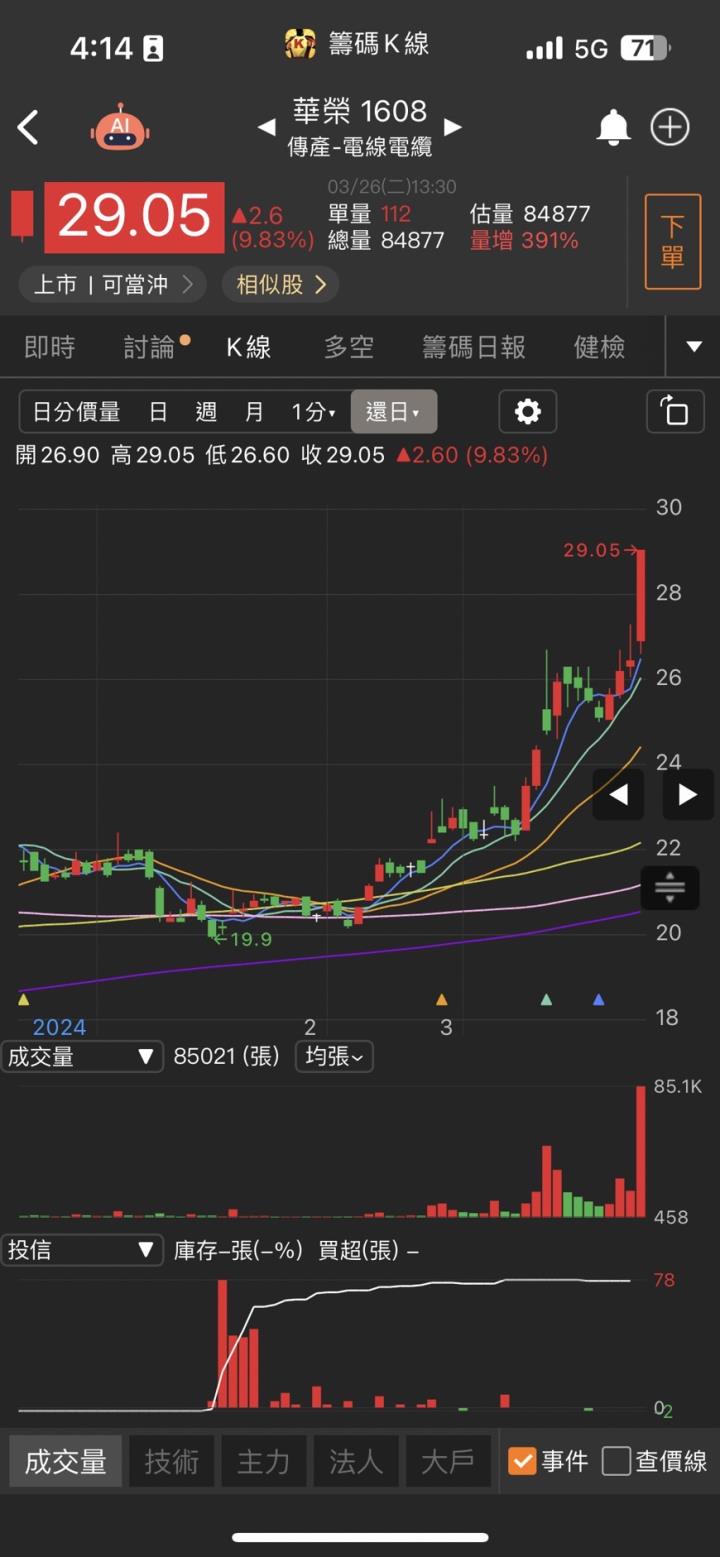The image size is (720, 1557).
Task: Tap the large 29.05 price box
Action: tap(134, 217)
